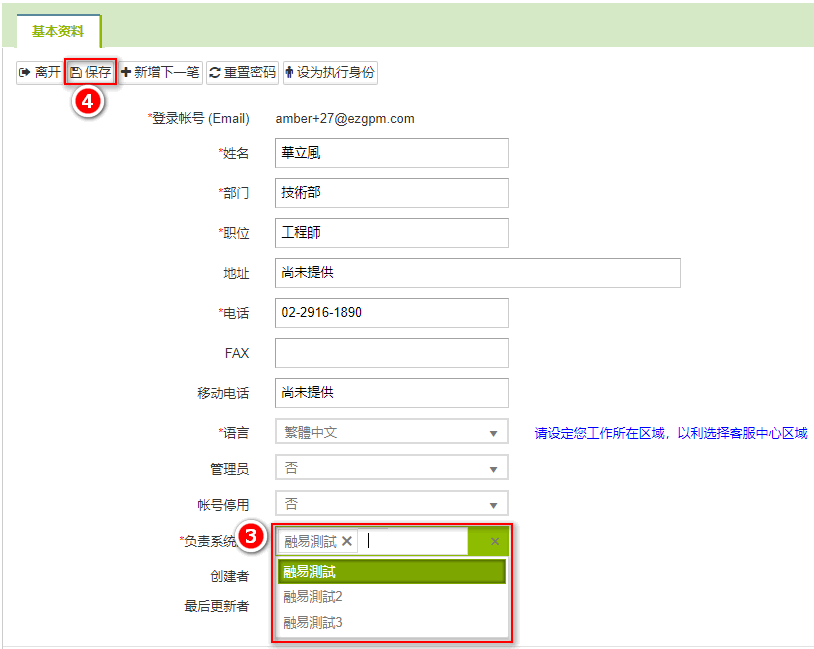Open the 管理员 dropdown
Image resolution: width=814 pixels, height=649 pixels.
click(392, 468)
